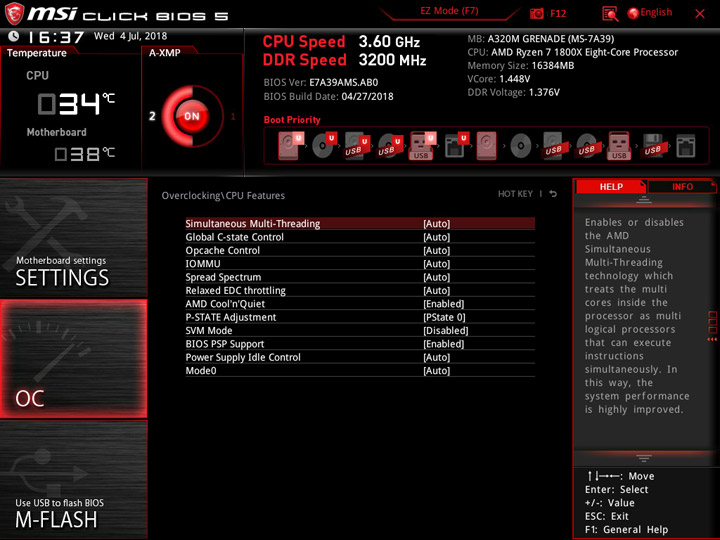The width and height of the screenshot is (720, 540).
Task: Open the search magnifier icon
Action: point(610,14)
